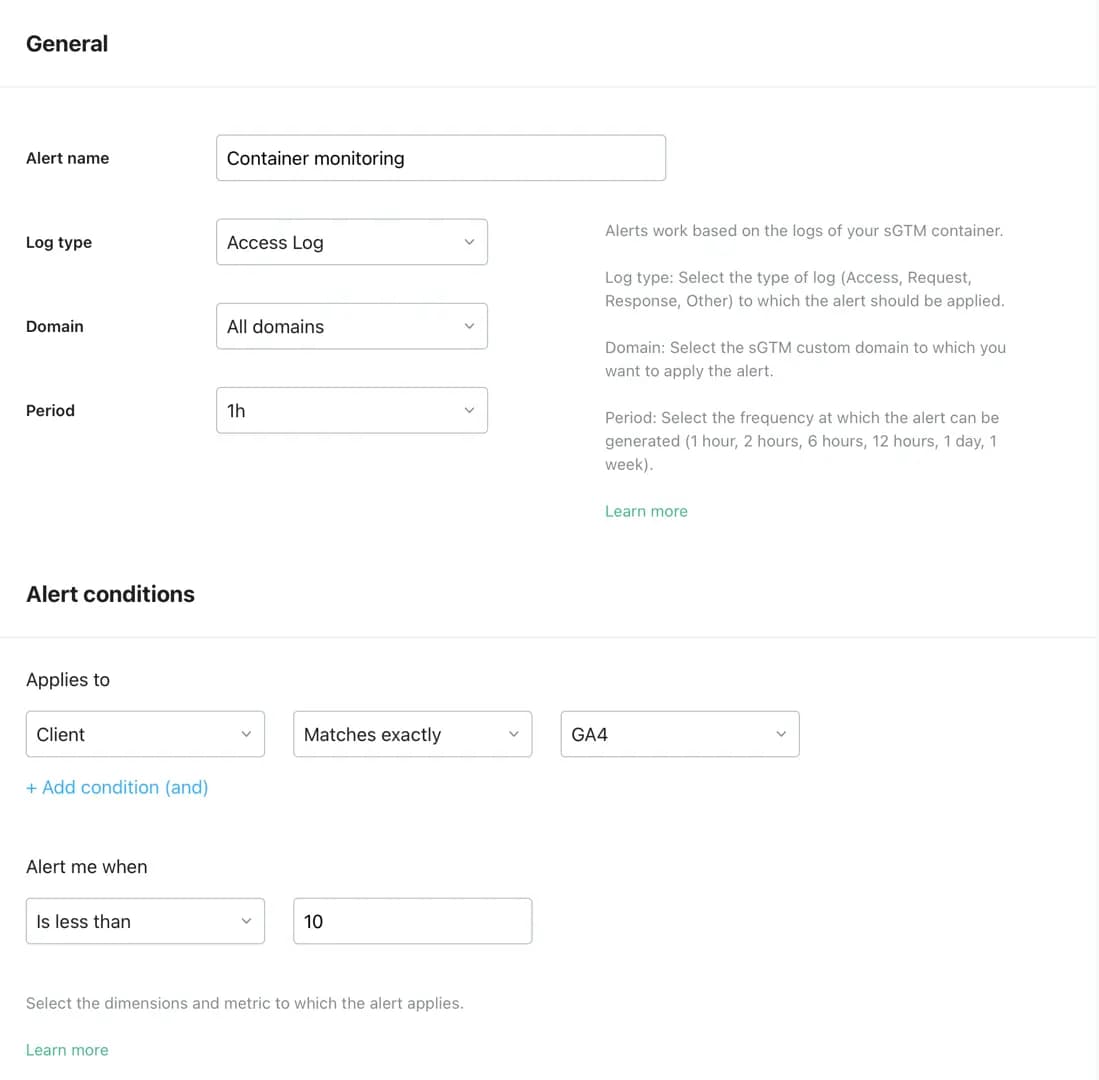Image resolution: width=1099 pixels, height=1080 pixels.
Task: Open Learn more link in General section
Action: click(646, 511)
